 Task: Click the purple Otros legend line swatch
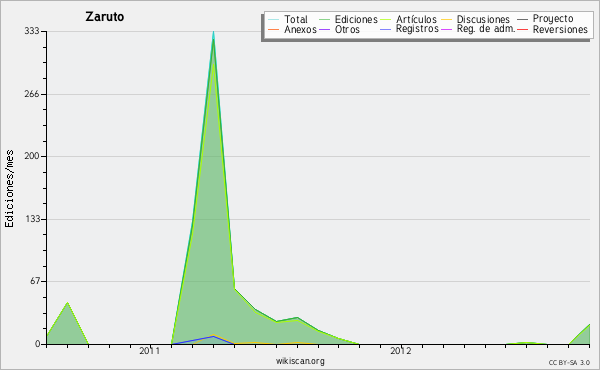[324, 29]
